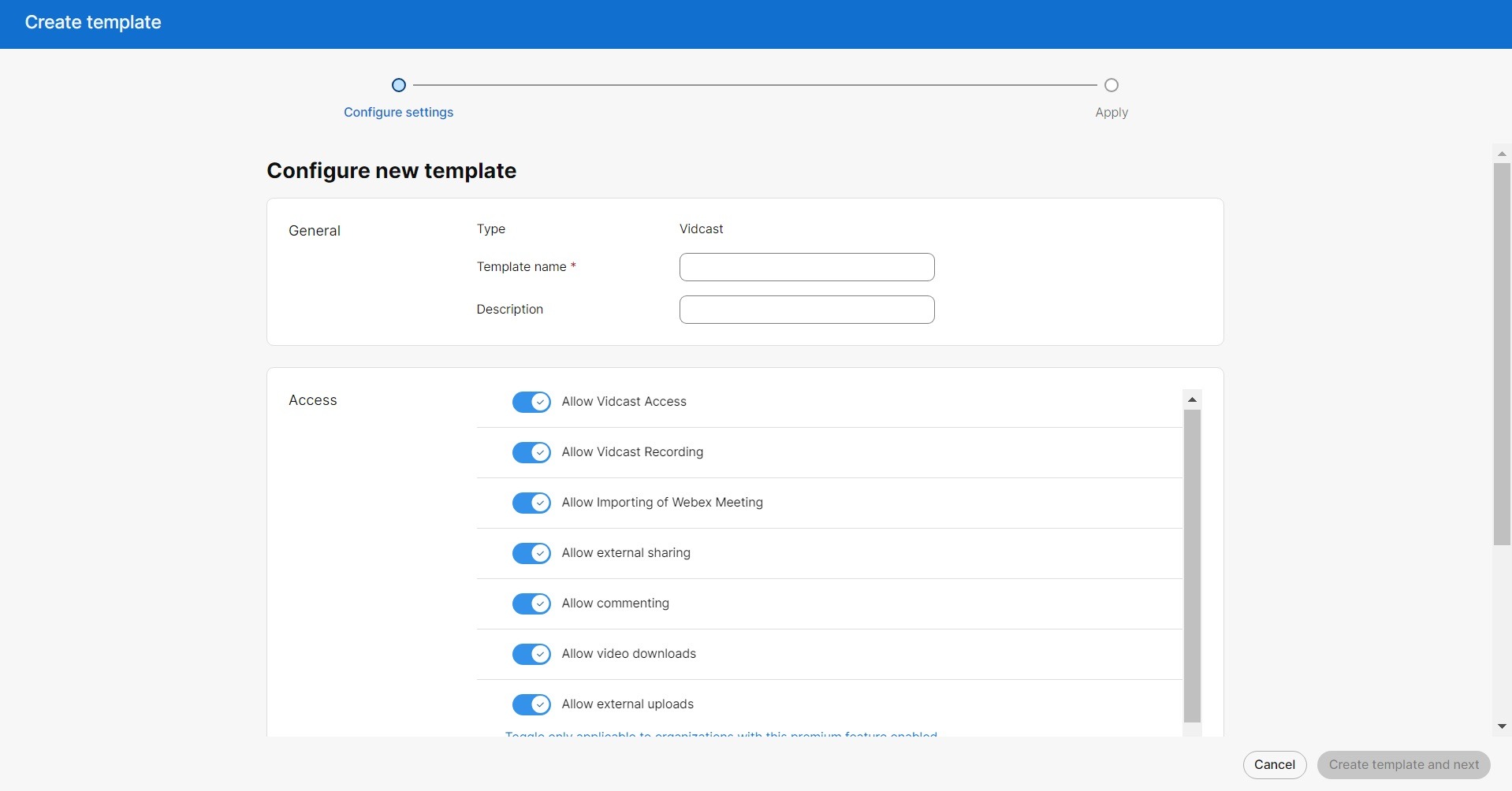
Task: Click the Access panel scrollbar thumb
Action: pyautogui.click(x=1192, y=566)
